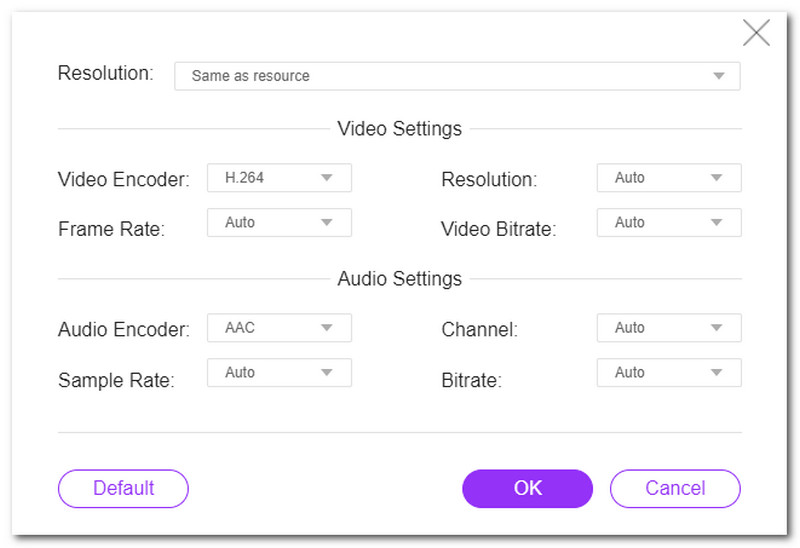
Task: Click the 'Audio Settings' section heading
Action: click(x=399, y=279)
